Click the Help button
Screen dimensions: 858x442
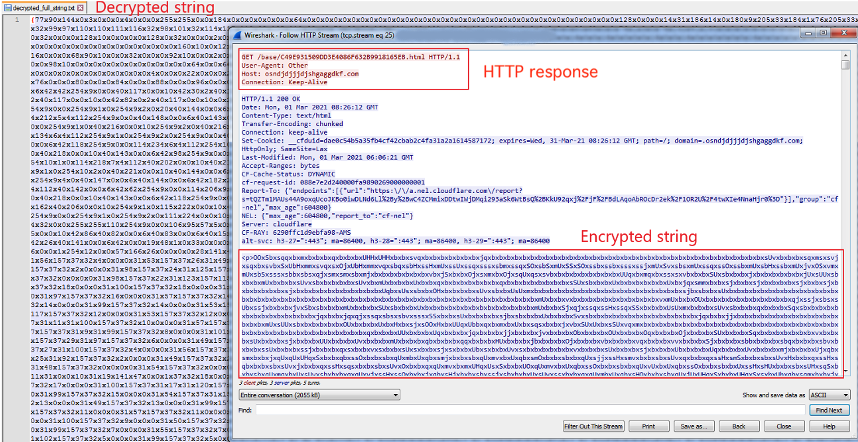828,426
